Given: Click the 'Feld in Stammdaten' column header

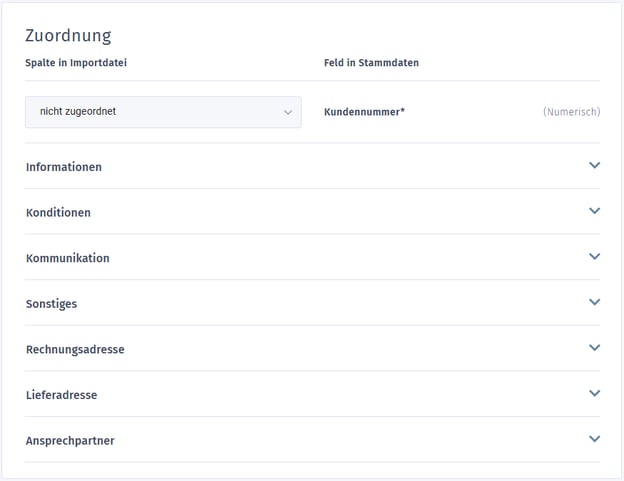Looking at the screenshot, I should pyautogui.click(x=371, y=63).
